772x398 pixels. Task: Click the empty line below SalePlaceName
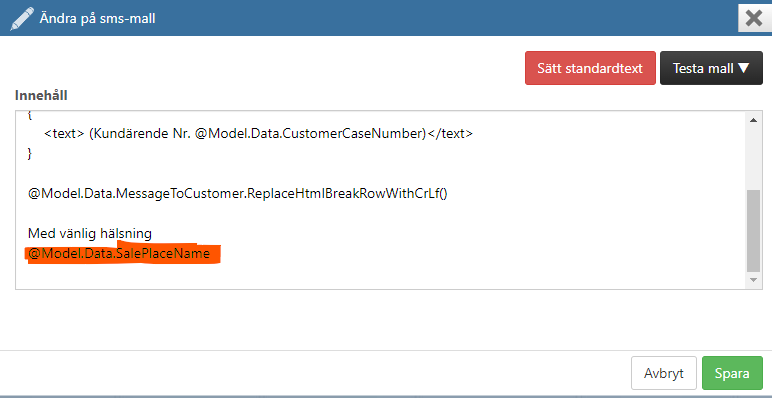382,274
